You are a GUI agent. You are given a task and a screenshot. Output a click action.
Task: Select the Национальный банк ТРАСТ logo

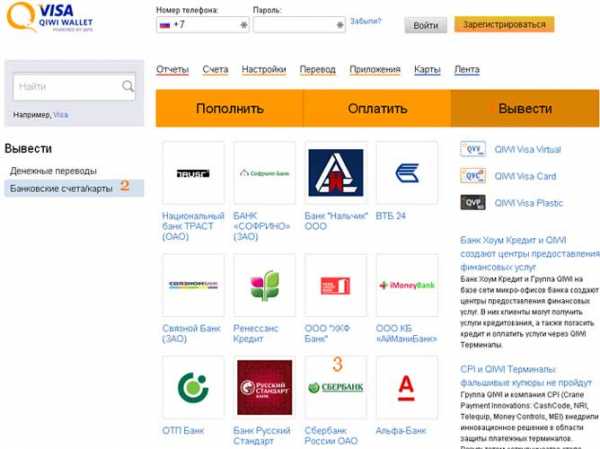click(192, 173)
